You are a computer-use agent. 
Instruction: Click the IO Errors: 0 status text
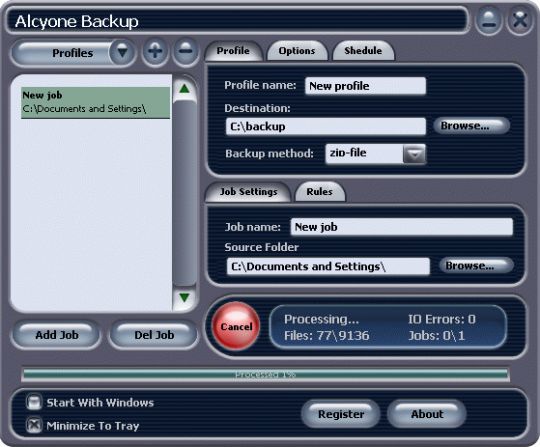[x=442, y=319]
